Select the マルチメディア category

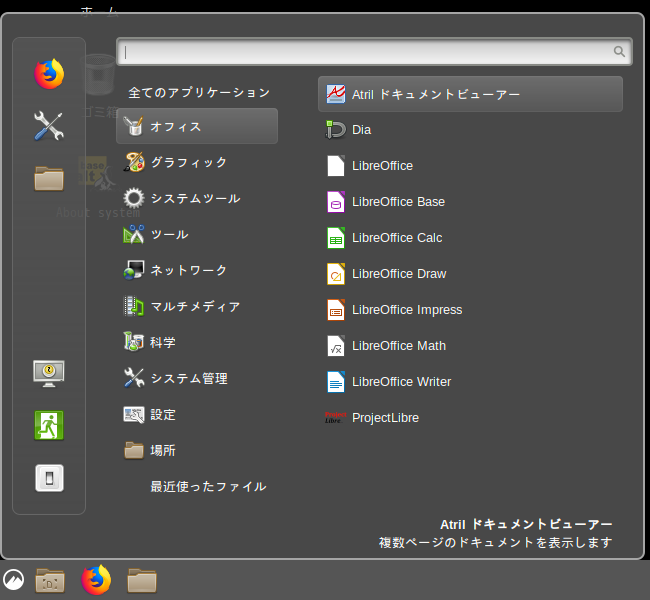pyautogui.click(x=197, y=306)
